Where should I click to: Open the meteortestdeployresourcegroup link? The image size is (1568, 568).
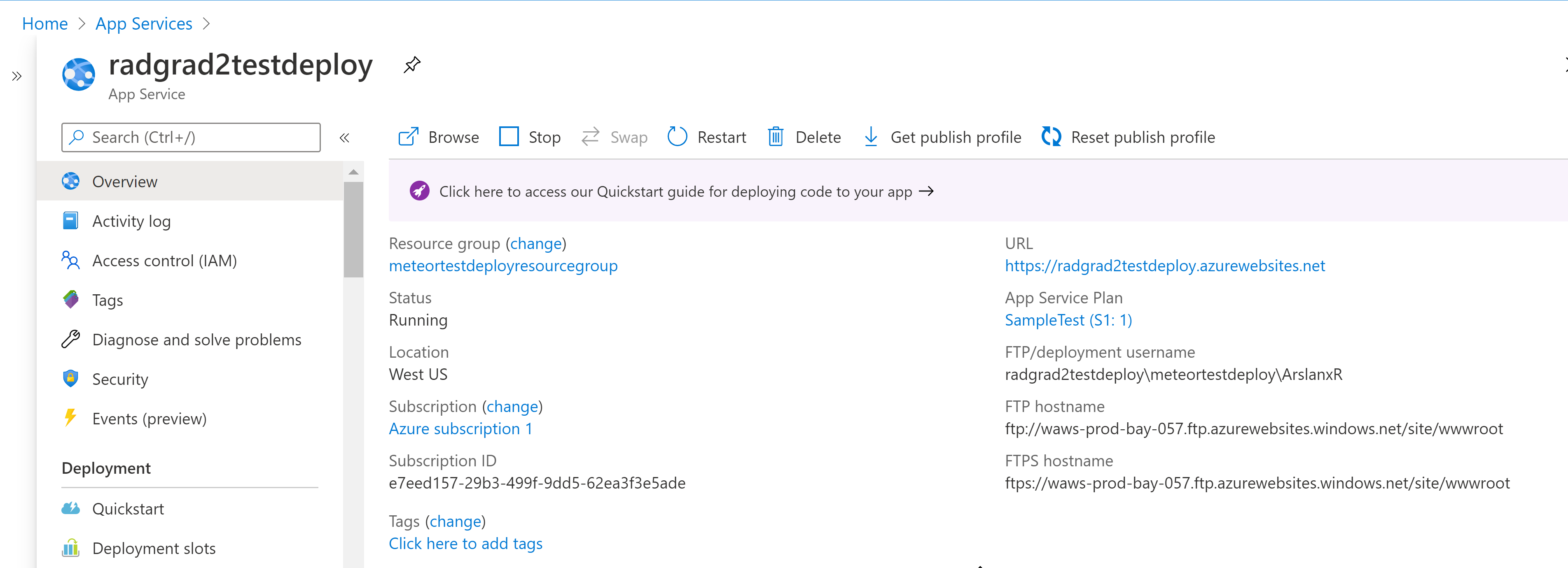(x=503, y=266)
